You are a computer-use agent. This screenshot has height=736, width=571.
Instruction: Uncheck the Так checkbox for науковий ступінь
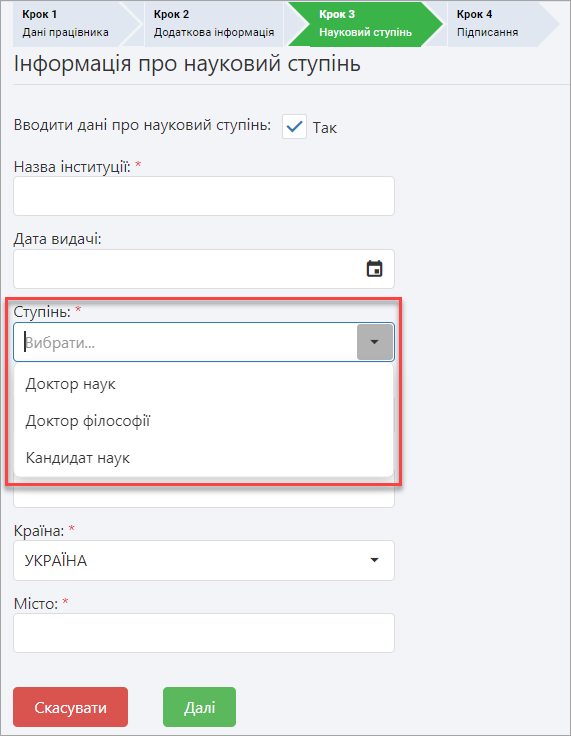pyautogui.click(x=294, y=126)
